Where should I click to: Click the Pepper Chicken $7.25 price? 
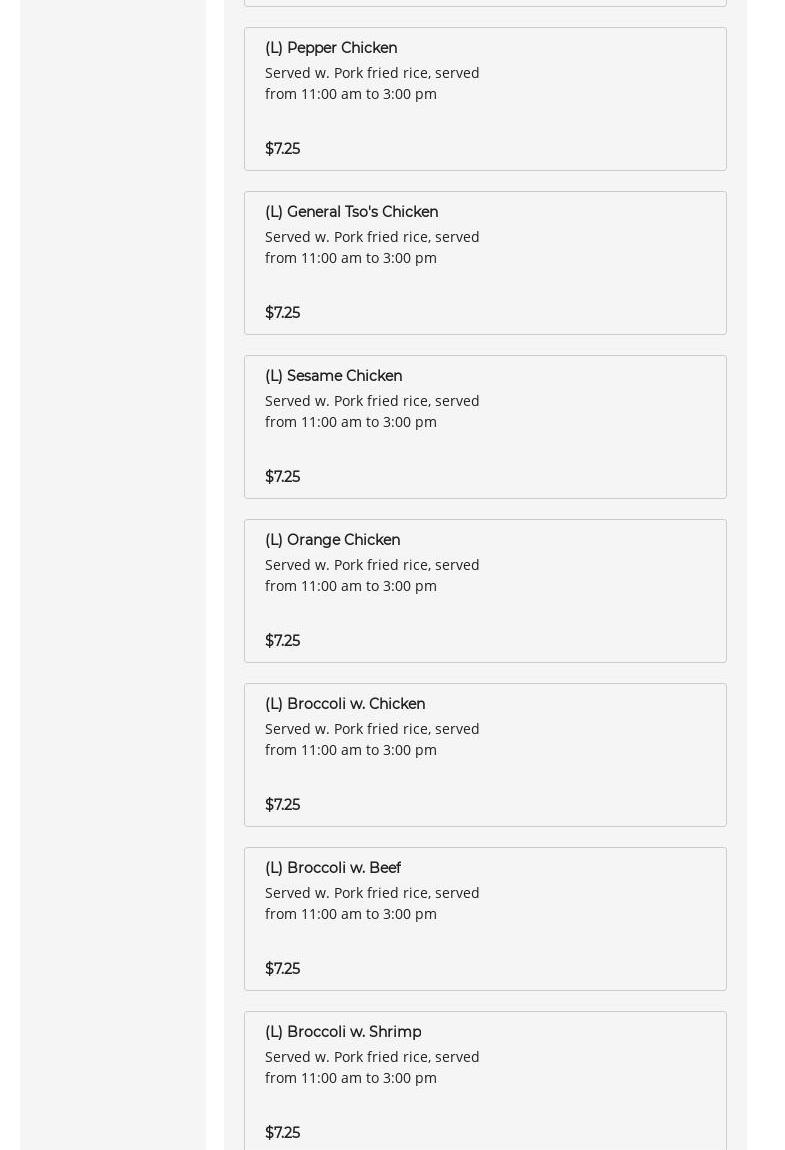[x=282, y=149]
